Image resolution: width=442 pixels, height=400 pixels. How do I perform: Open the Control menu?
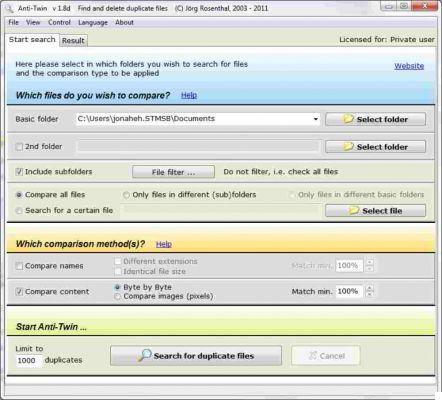[x=59, y=23]
